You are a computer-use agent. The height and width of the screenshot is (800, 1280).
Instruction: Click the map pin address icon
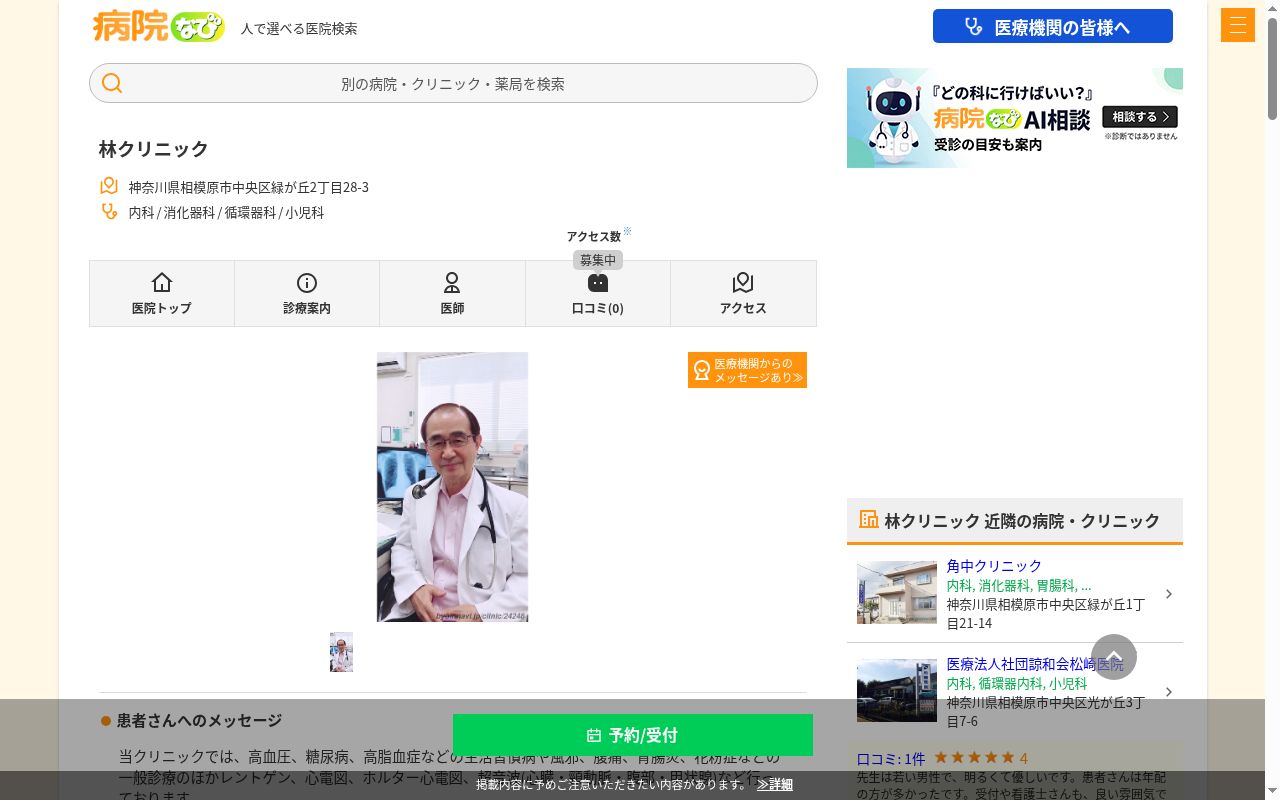pyautogui.click(x=109, y=186)
